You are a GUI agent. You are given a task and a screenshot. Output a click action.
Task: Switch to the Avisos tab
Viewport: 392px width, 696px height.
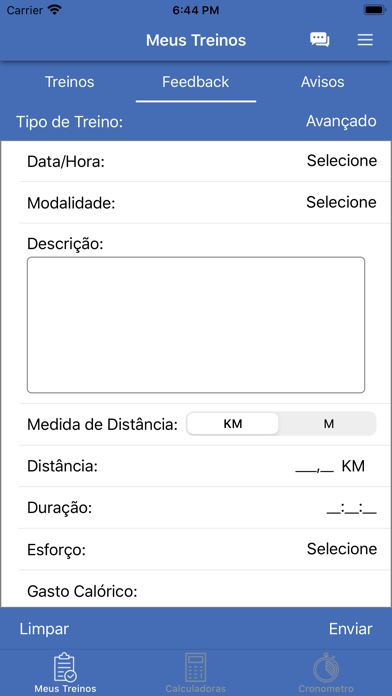point(323,82)
